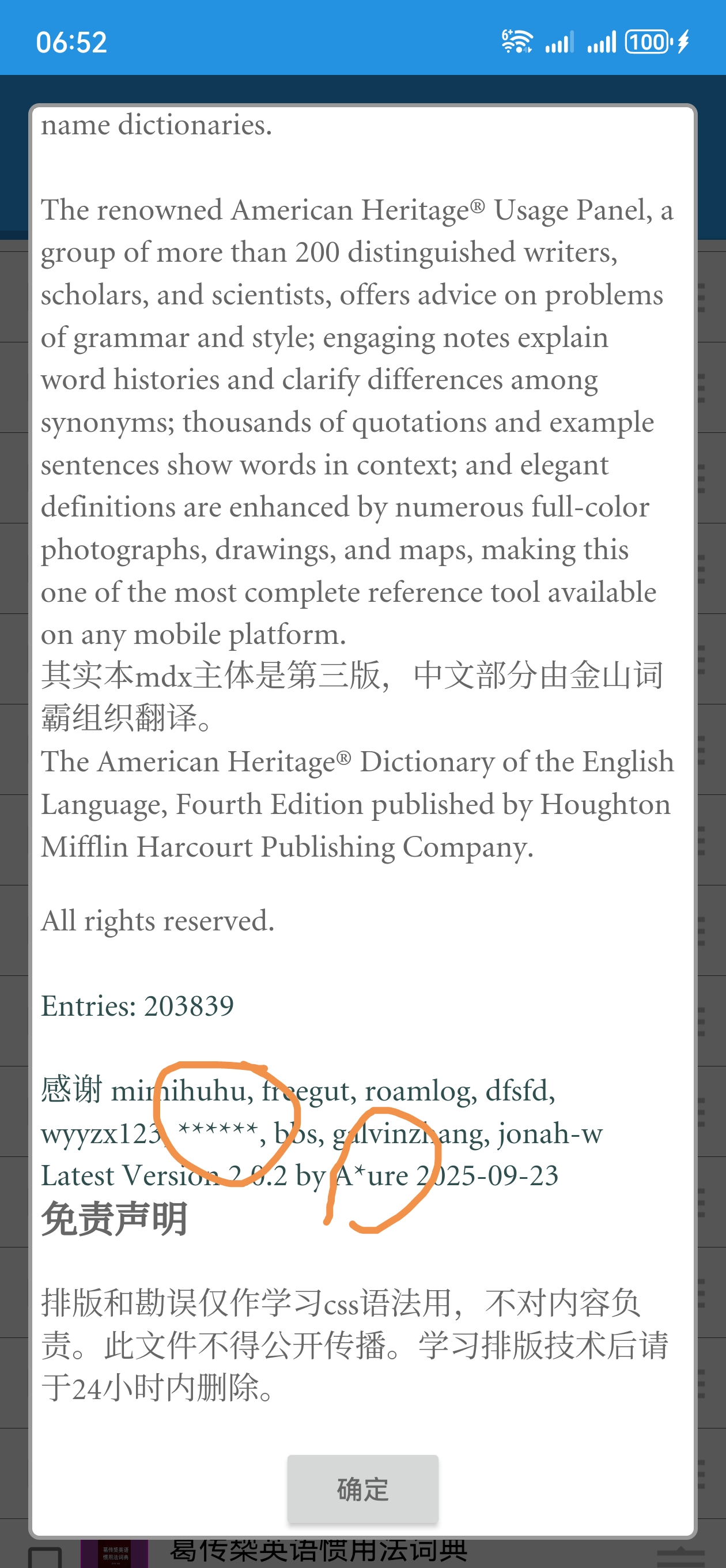Select the 葛传椝英语惯用法词典 dictionary title
Image resolution: width=726 pixels, height=1568 pixels.
coord(318,1550)
